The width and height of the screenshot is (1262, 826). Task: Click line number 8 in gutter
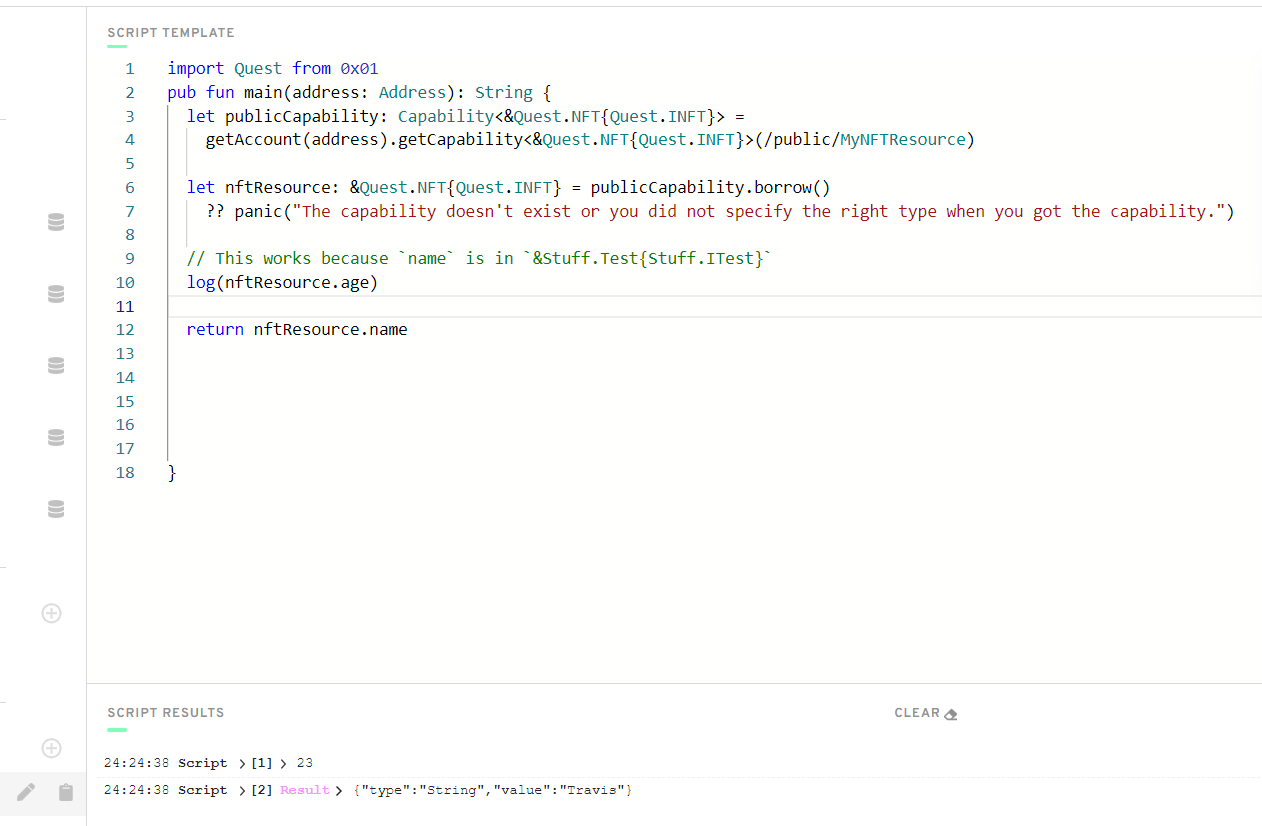tap(129, 235)
